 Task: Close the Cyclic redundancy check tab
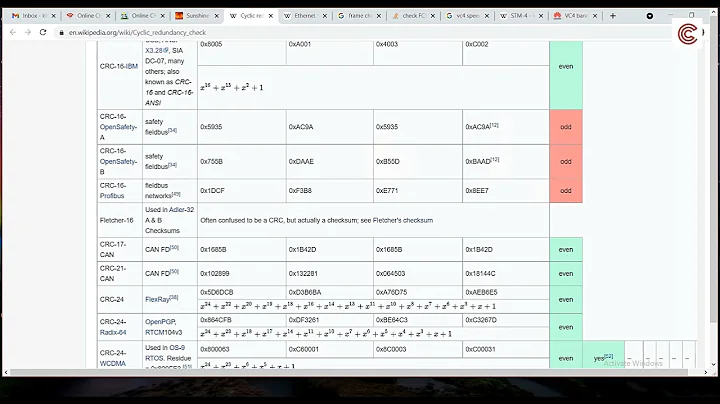[x=271, y=16]
